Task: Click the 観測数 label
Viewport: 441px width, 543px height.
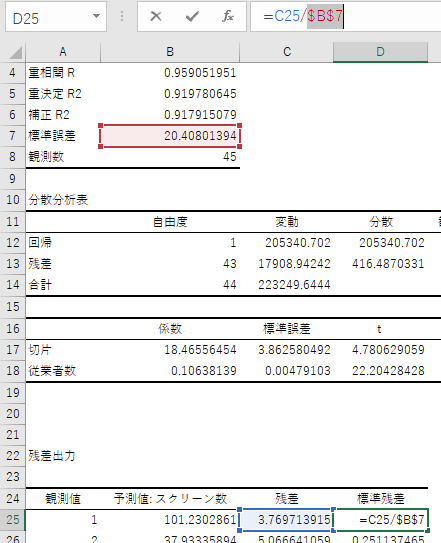Action: click(46, 157)
